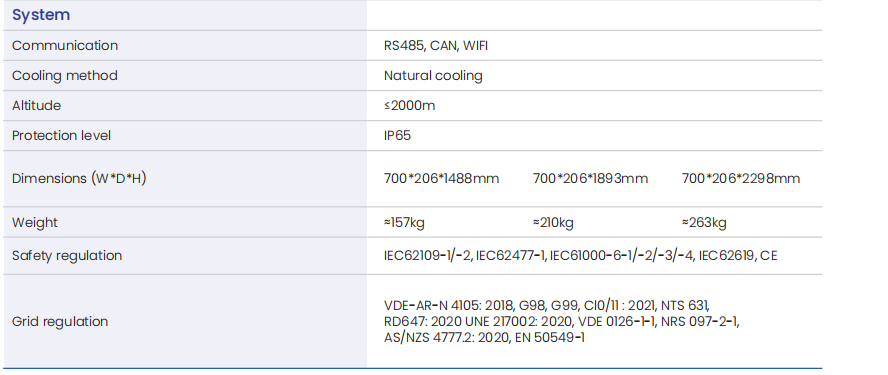Click the ≈210kg weight value

(553, 222)
